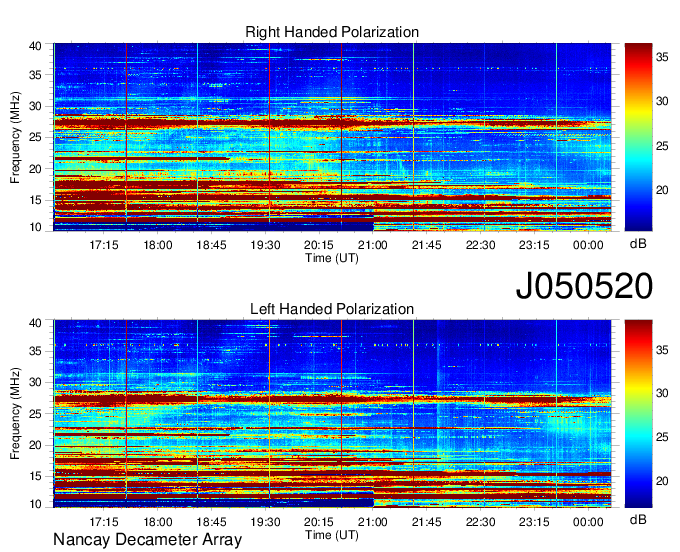Click the 23:15 time tick under right-handed plot
680x552 pixels.
534,245
